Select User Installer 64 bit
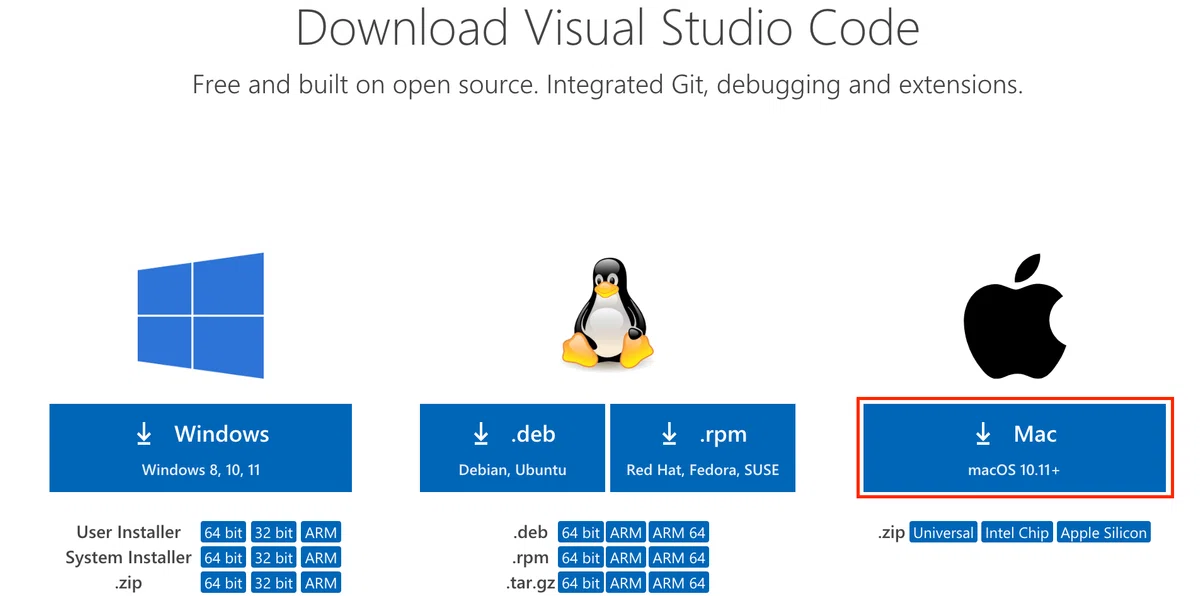 coord(224,532)
